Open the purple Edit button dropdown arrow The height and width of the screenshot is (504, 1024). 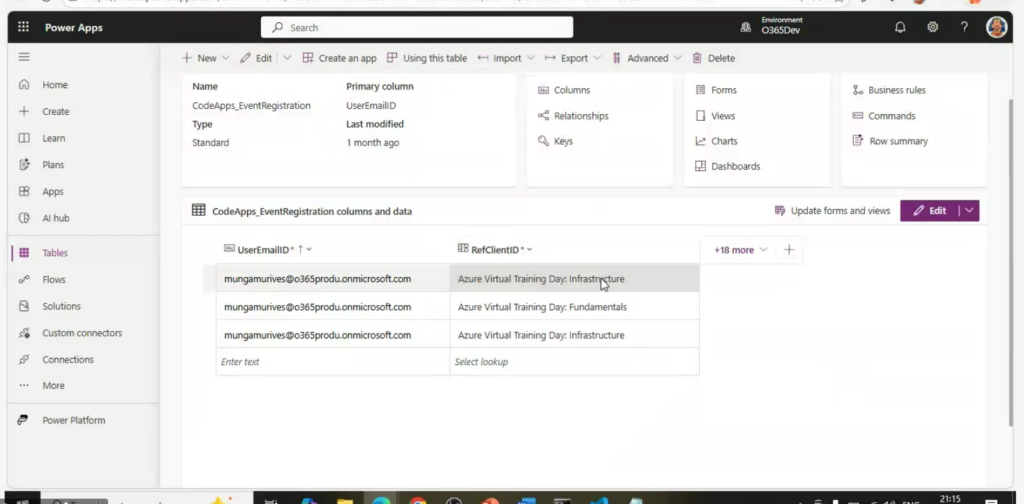pyautogui.click(x=968, y=211)
